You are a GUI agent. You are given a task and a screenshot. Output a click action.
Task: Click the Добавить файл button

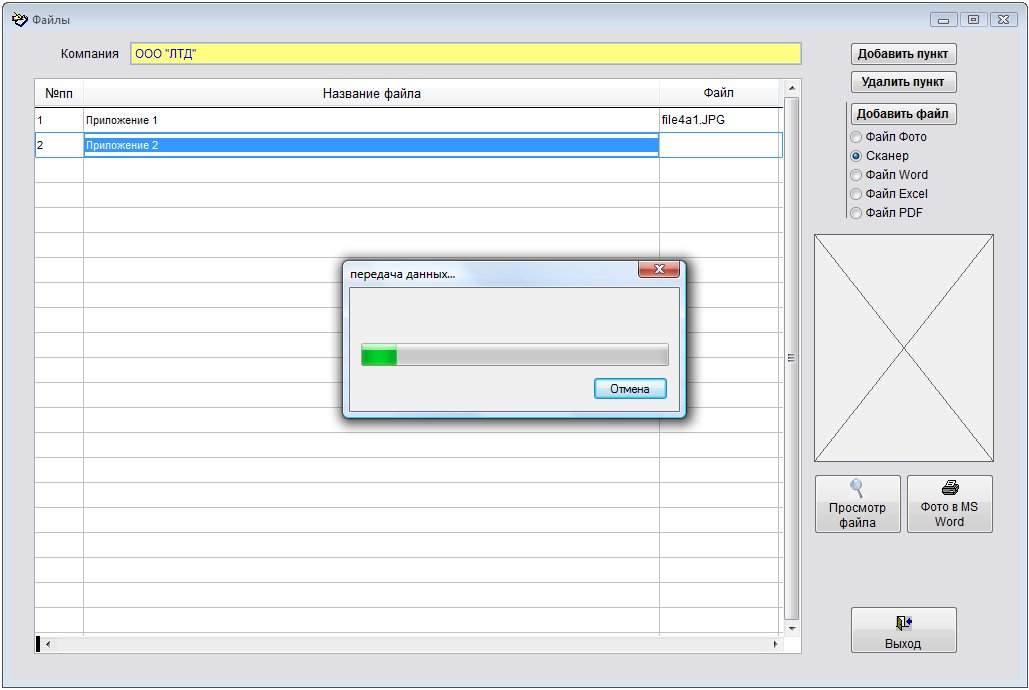[903, 114]
